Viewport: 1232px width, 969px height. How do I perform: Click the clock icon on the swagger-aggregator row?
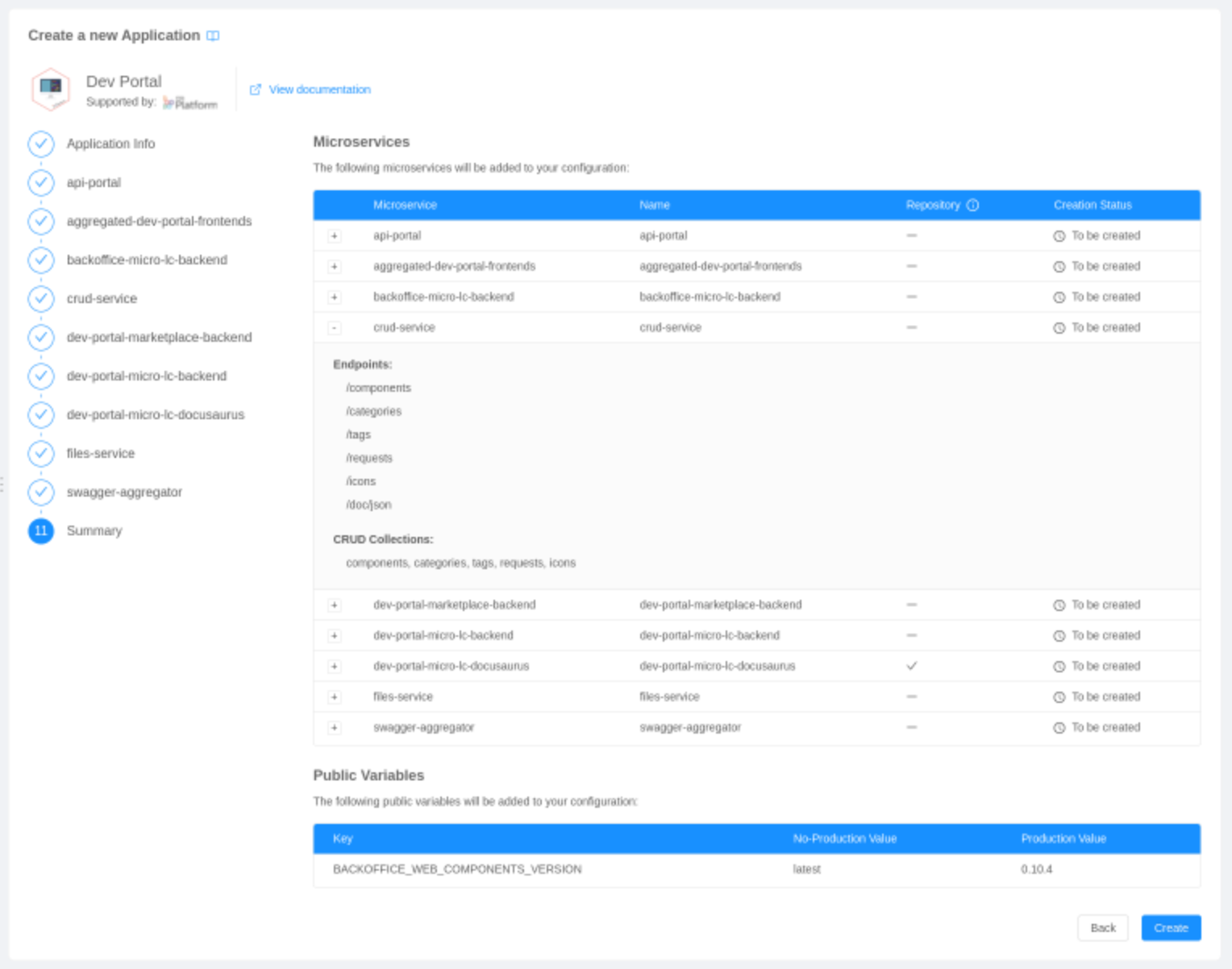click(x=1058, y=727)
